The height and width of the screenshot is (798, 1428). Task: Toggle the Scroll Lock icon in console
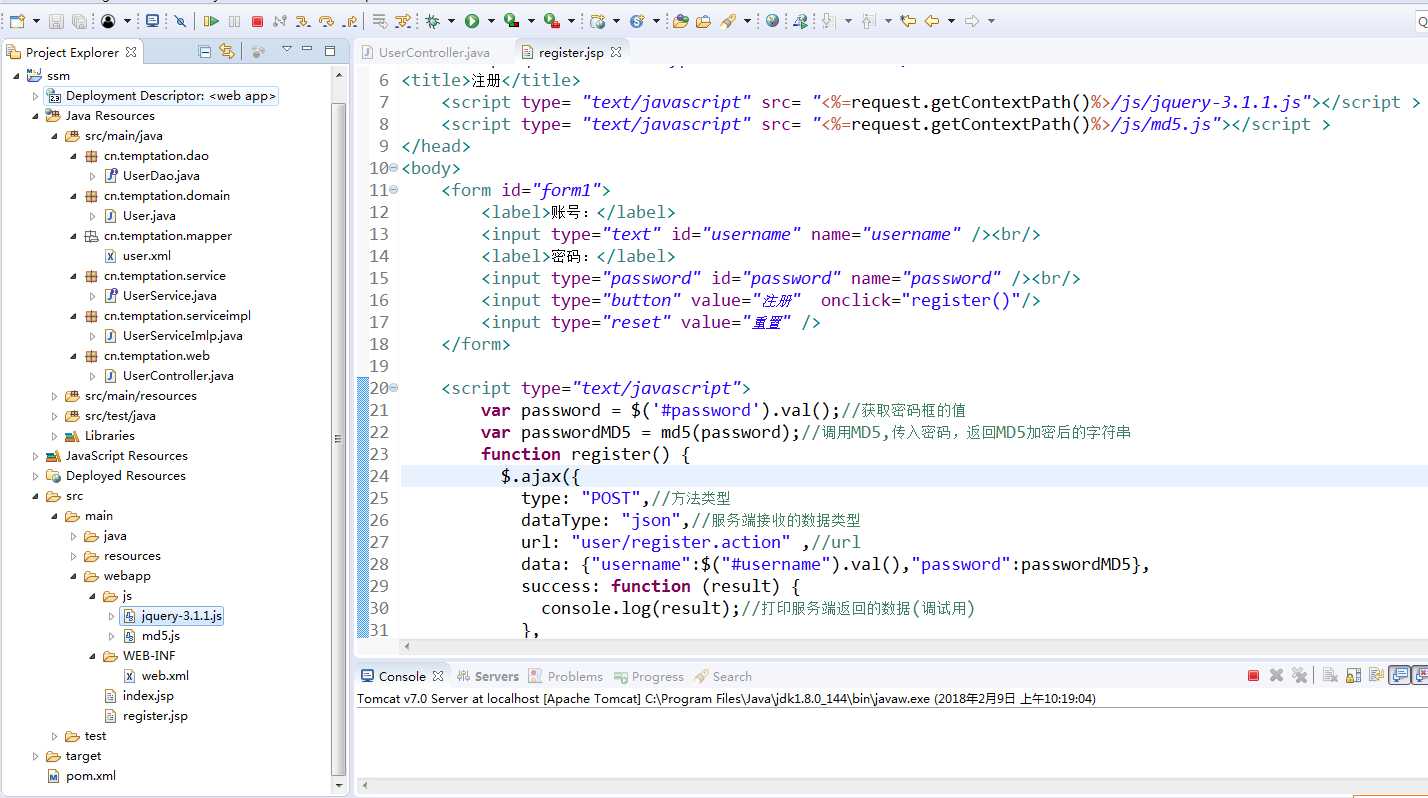(x=1352, y=676)
